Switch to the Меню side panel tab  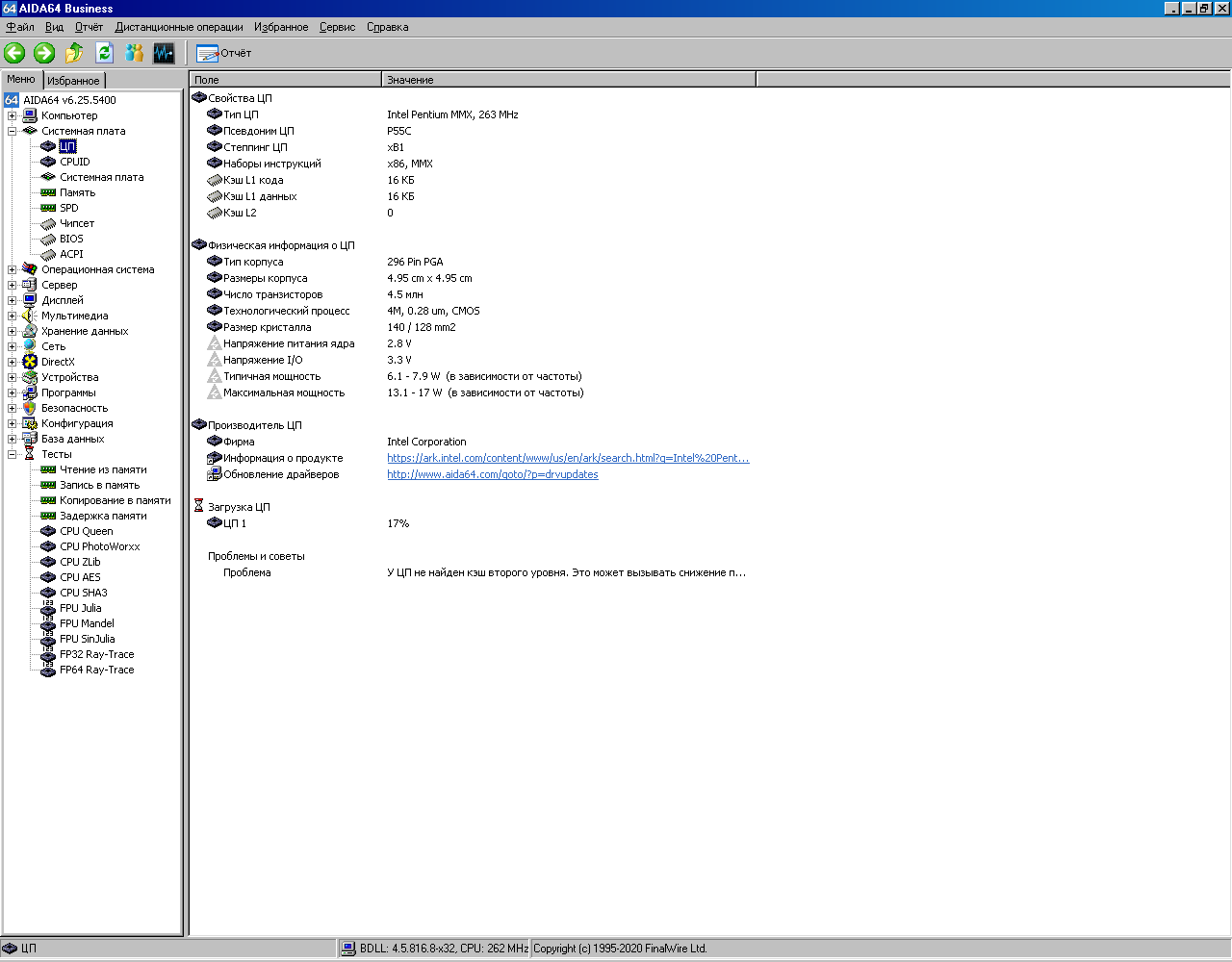click(x=21, y=79)
